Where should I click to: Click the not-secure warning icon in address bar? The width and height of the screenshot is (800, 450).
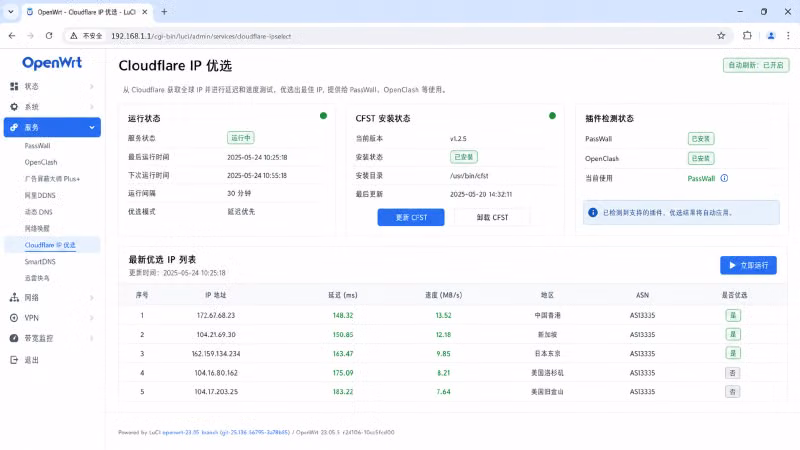(73, 36)
